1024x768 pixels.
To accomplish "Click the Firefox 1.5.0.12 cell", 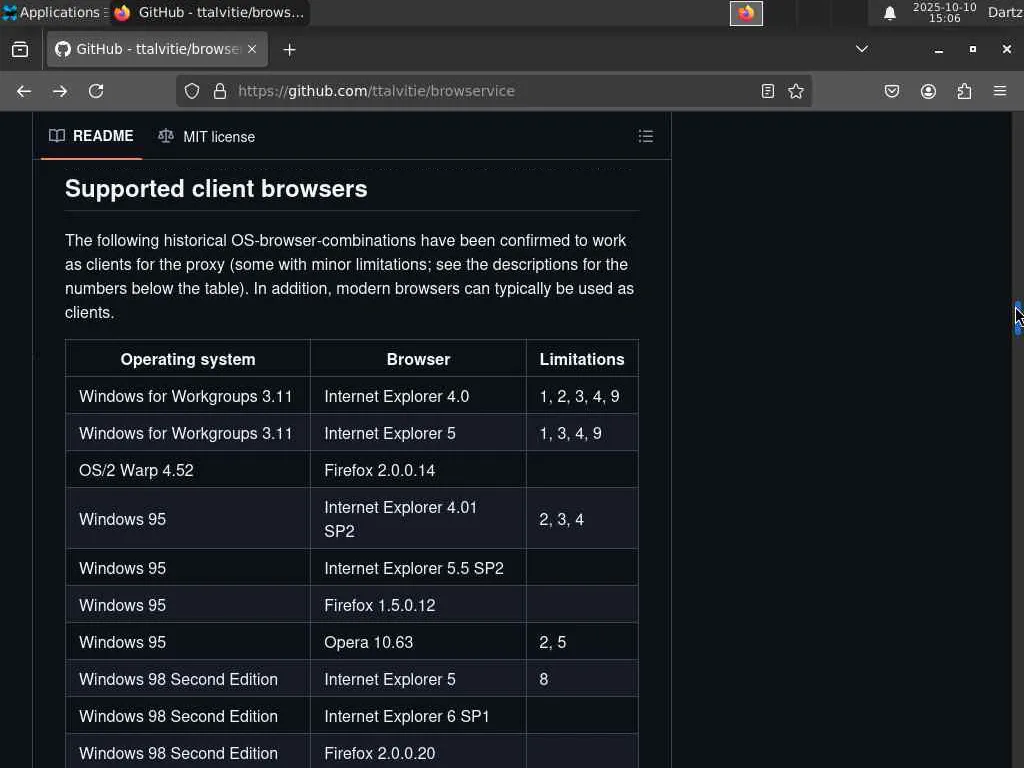I will click(418, 605).
